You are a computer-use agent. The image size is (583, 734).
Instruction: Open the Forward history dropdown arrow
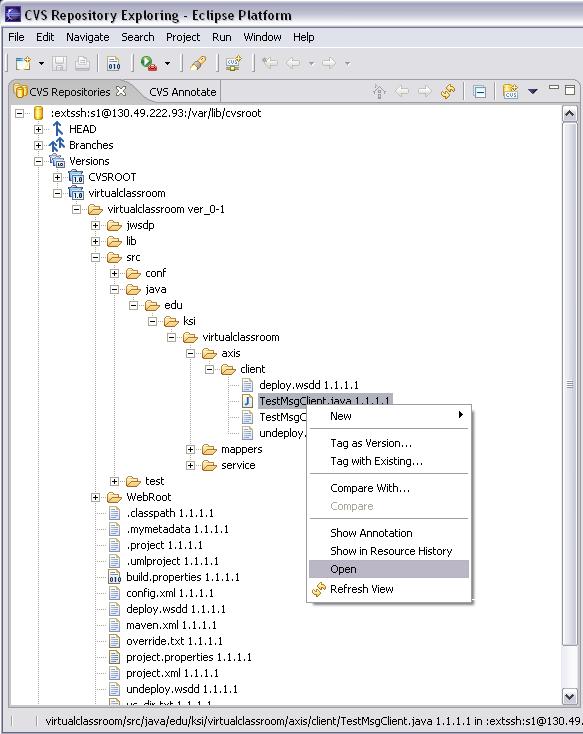tap(347, 63)
